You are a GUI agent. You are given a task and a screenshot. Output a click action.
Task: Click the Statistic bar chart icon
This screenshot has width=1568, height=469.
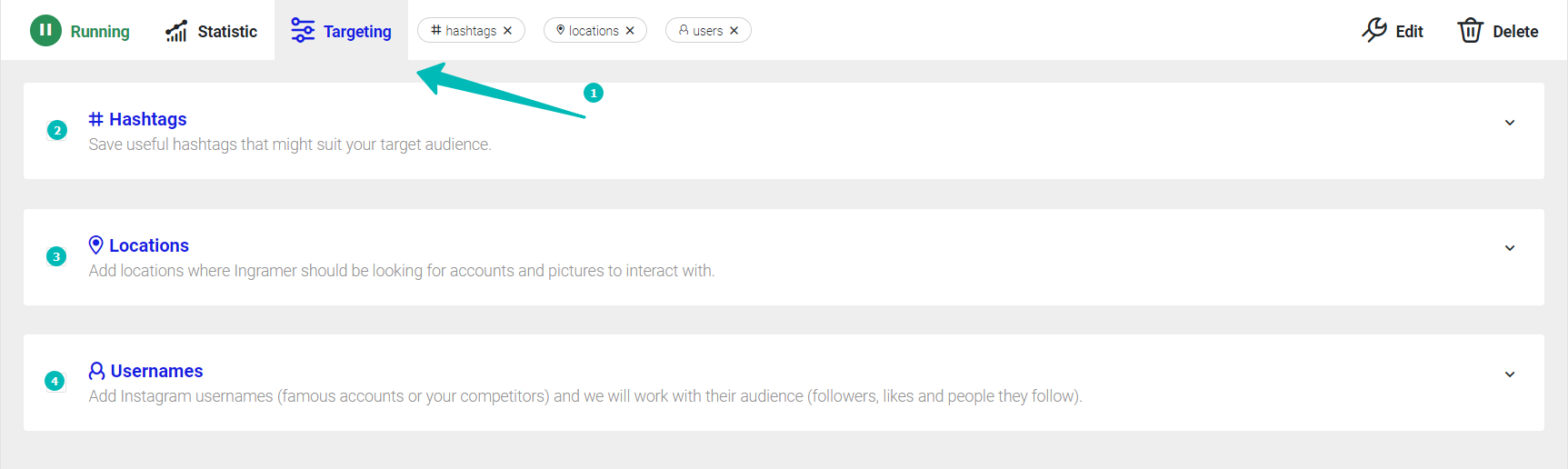(176, 31)
